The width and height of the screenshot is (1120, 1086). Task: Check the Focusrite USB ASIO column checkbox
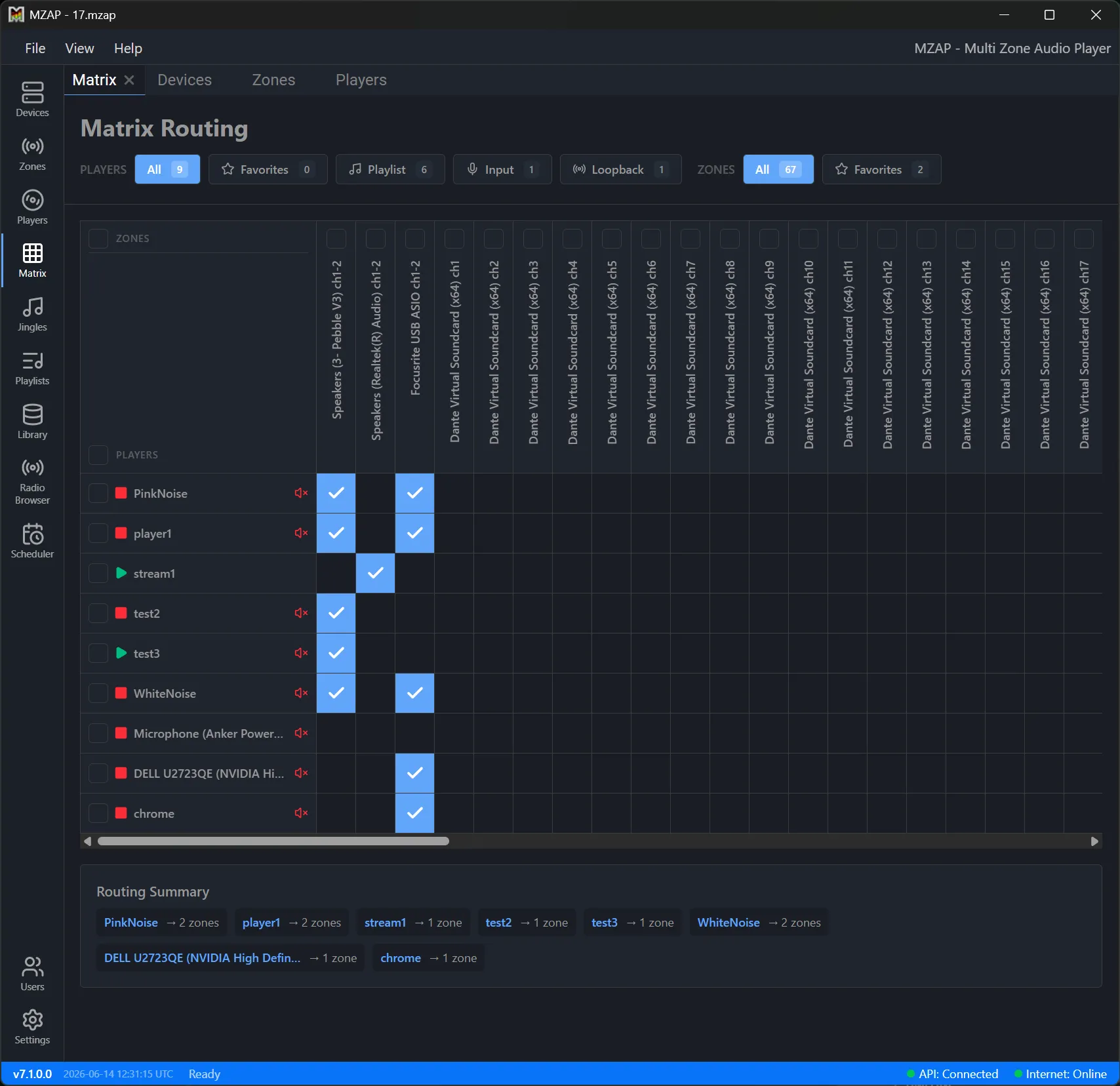point(415,239)
